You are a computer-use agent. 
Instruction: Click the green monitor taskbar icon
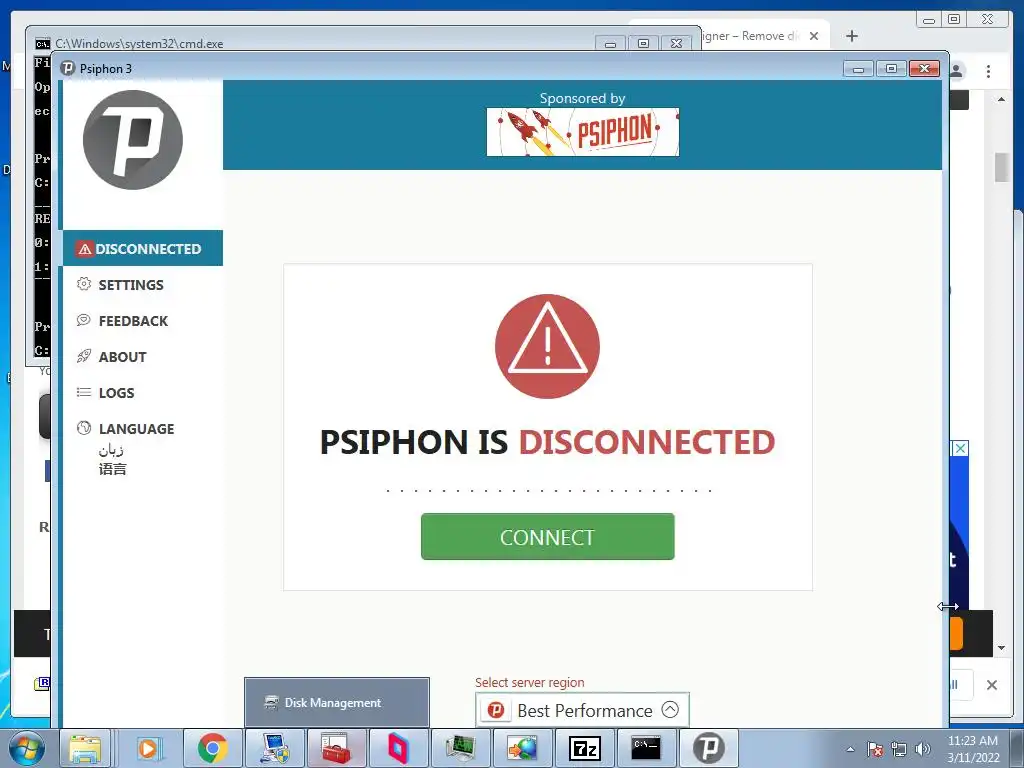tap(460, 748)
